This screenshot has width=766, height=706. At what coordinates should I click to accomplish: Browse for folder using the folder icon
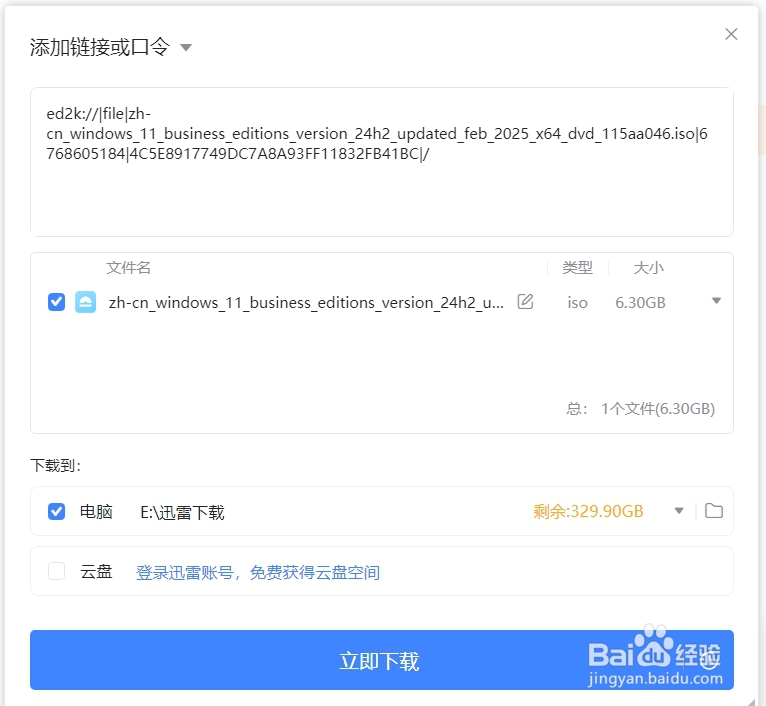click(x=714, y=511)
